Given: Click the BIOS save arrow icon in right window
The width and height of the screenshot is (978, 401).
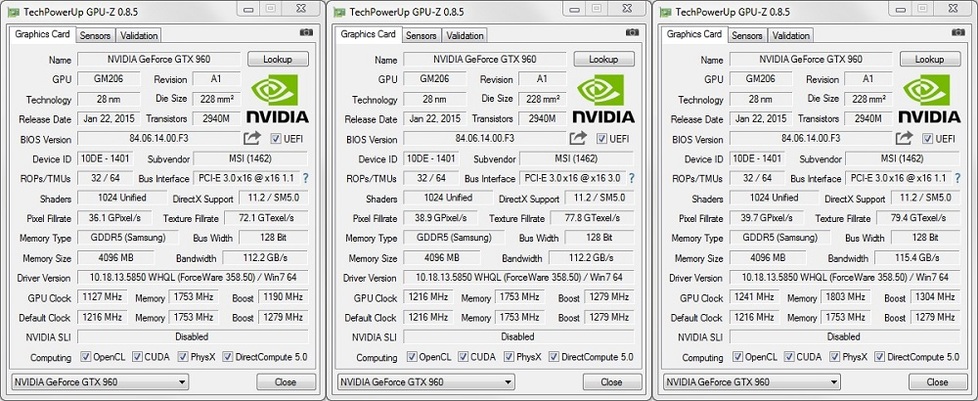Looking at the screenshot, I should coord(904,138).
